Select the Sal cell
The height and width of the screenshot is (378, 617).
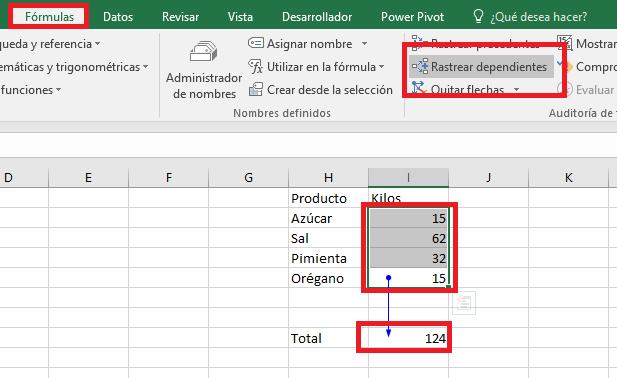[329, 238]
